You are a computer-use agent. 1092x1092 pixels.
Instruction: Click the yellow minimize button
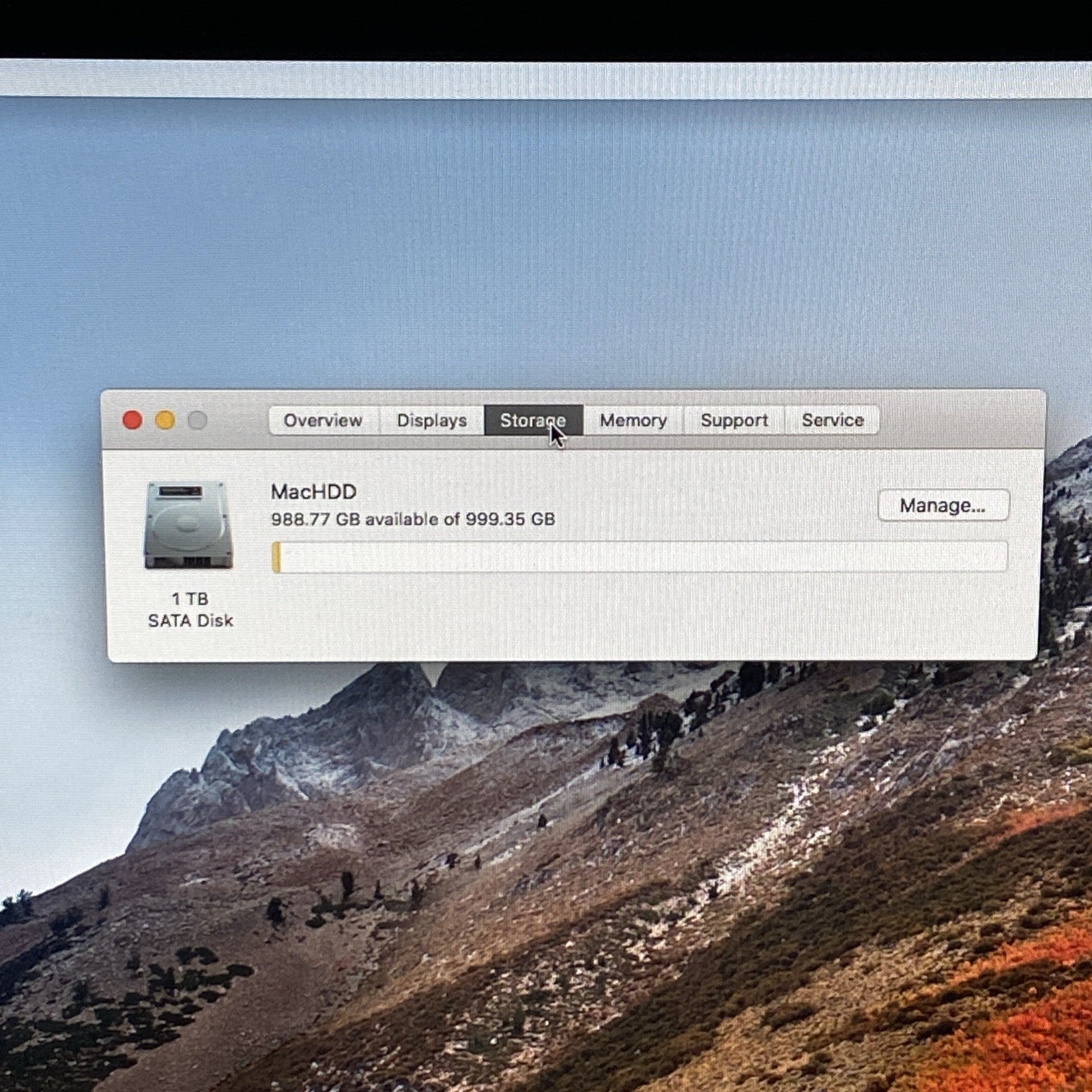click(x=164, y=420)
